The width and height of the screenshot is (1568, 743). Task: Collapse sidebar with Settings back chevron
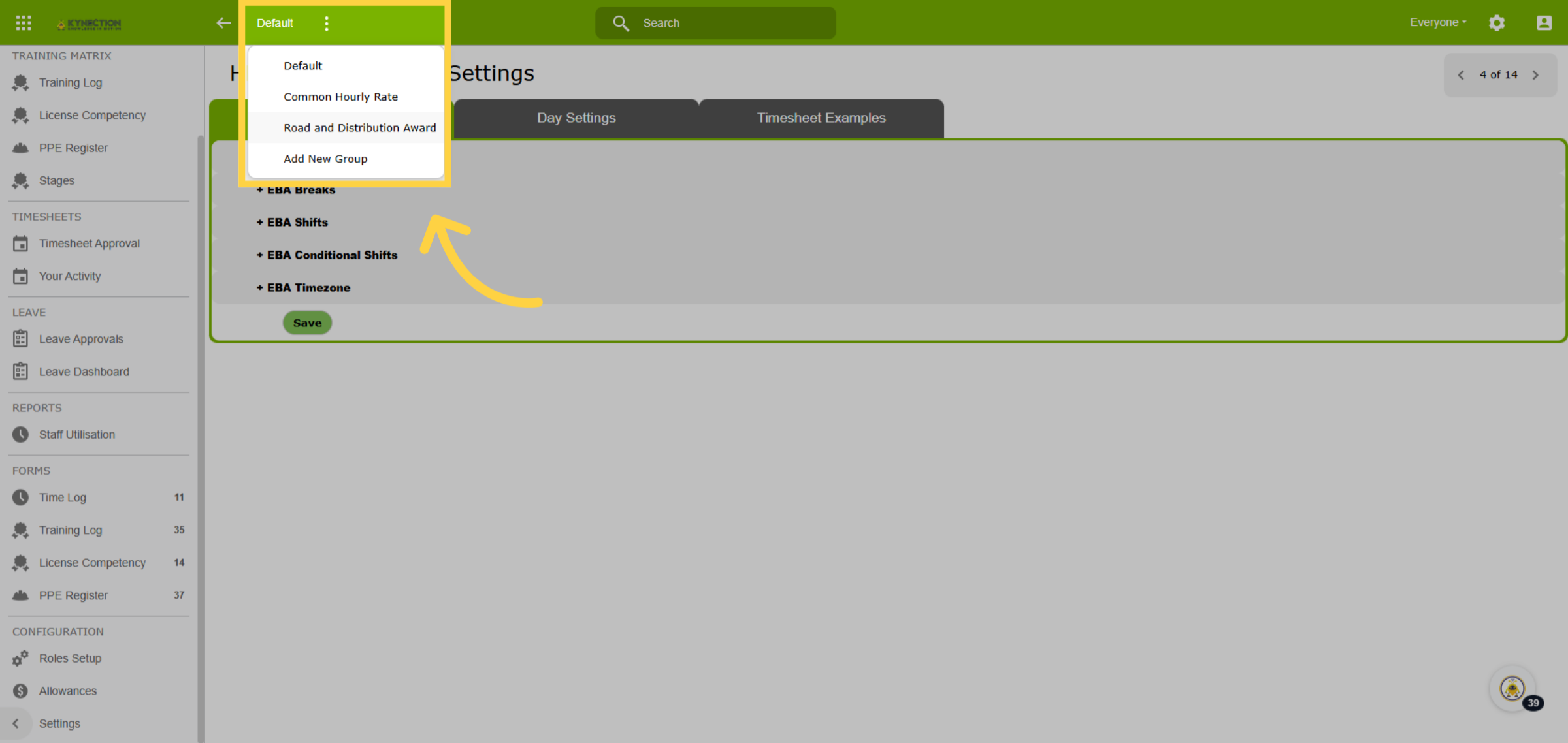(16, 723)
